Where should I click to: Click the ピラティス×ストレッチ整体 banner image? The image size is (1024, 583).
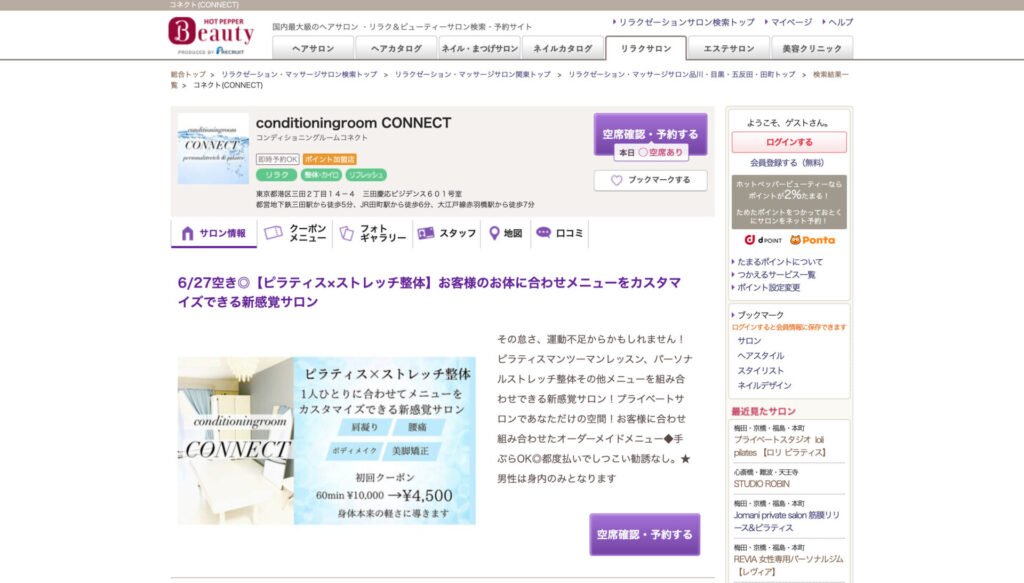(327, 441)
